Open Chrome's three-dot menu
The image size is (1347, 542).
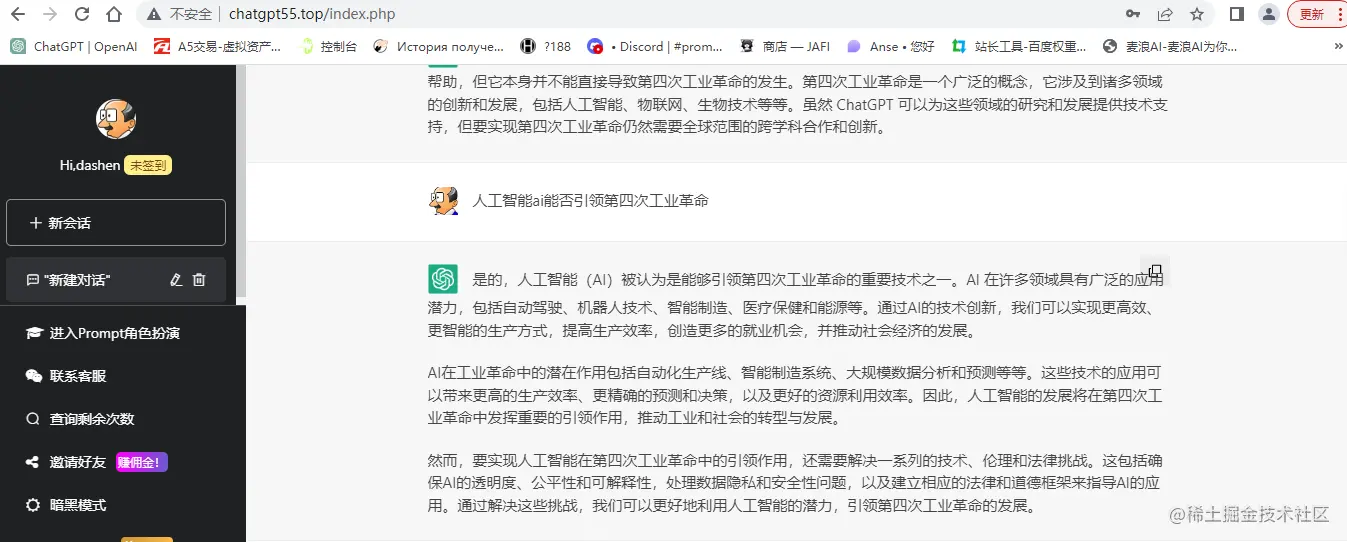[1340, 14]
